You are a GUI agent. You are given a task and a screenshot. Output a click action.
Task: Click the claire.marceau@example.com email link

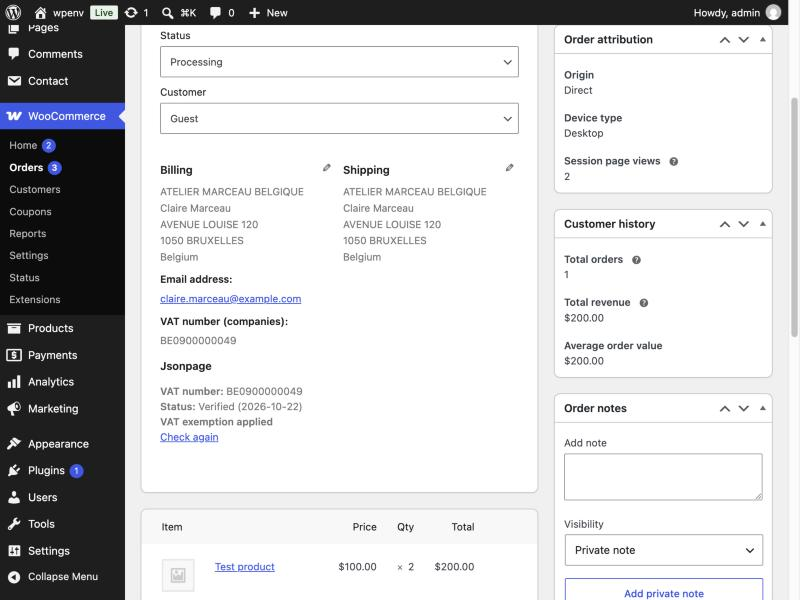pyautogui.click(x=231, y=299)
